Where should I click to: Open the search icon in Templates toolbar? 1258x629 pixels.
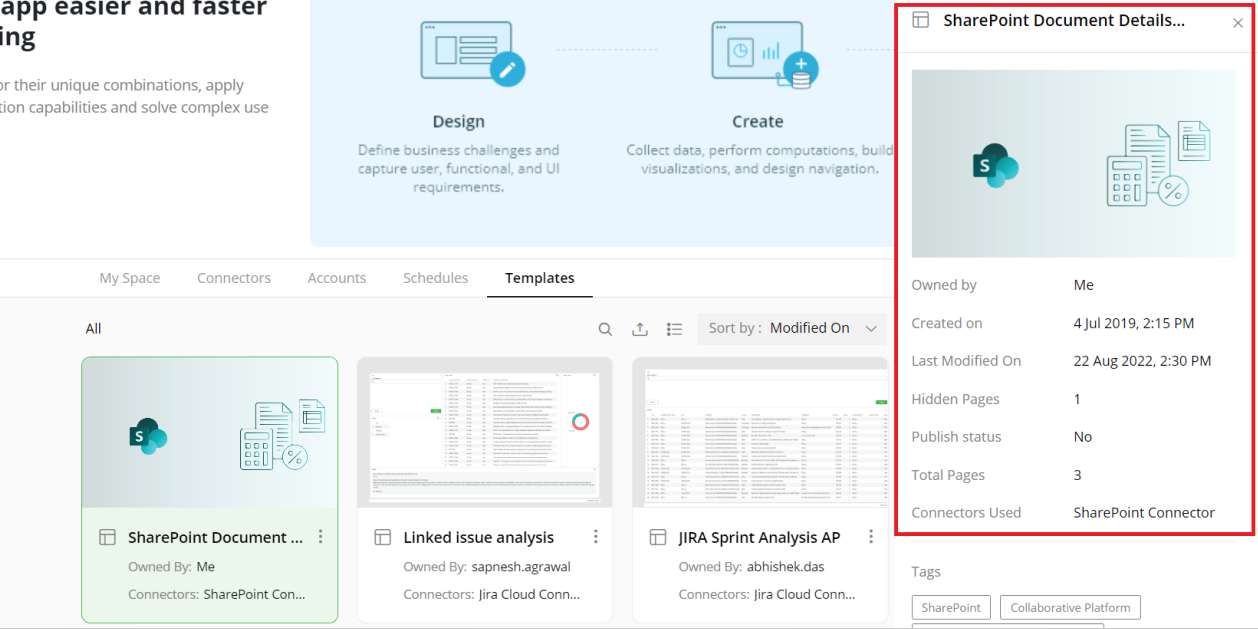coord(605,329)
